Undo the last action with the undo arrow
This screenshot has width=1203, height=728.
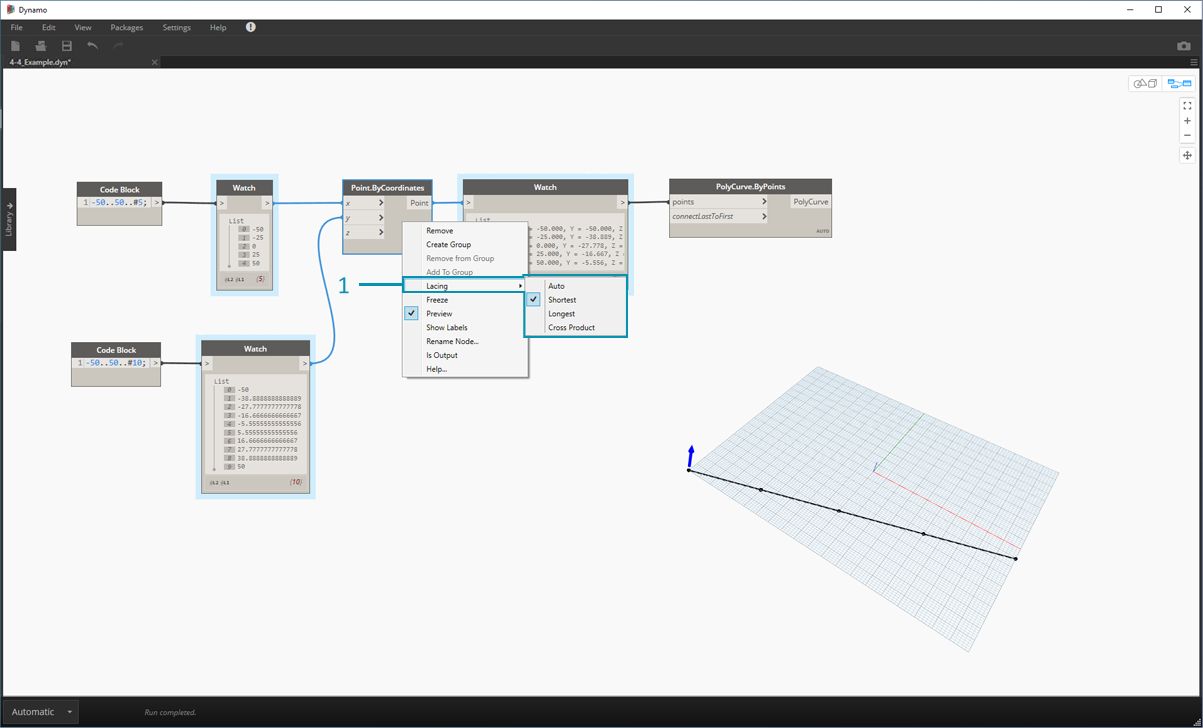click(92, 45)
